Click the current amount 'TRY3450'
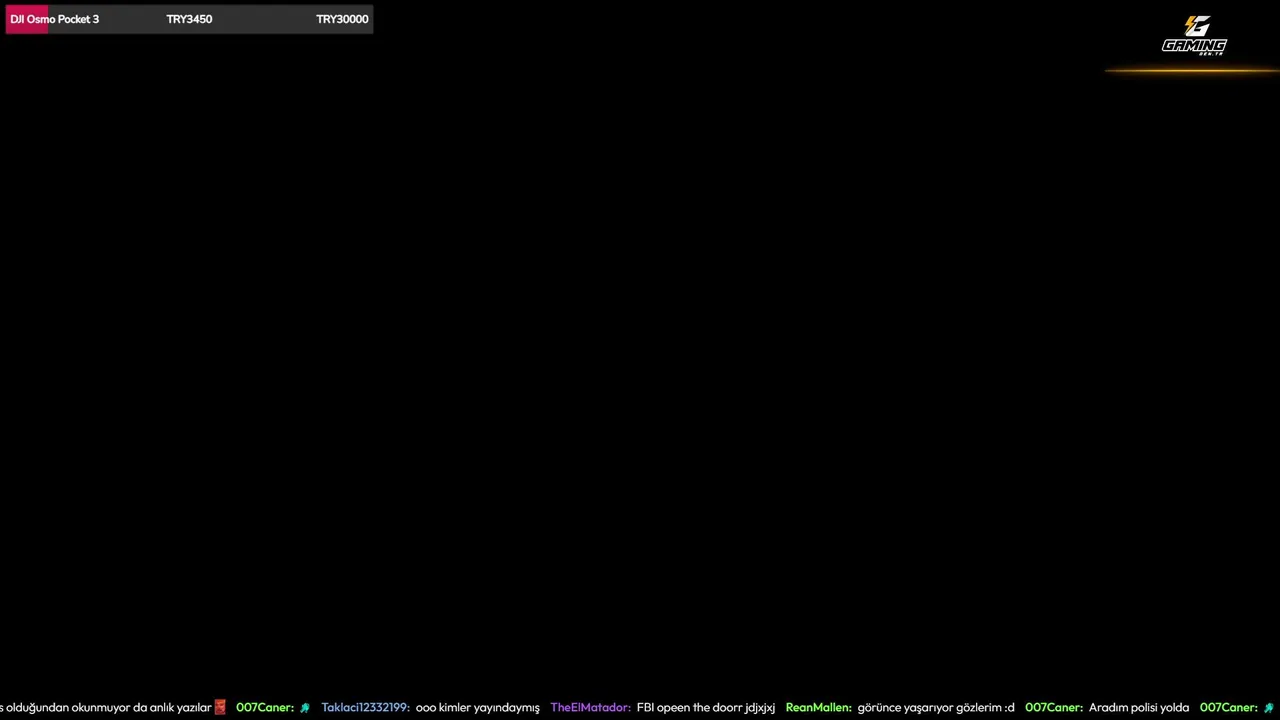The height and width of the screenshot is (720, 1280). (189, 19)
